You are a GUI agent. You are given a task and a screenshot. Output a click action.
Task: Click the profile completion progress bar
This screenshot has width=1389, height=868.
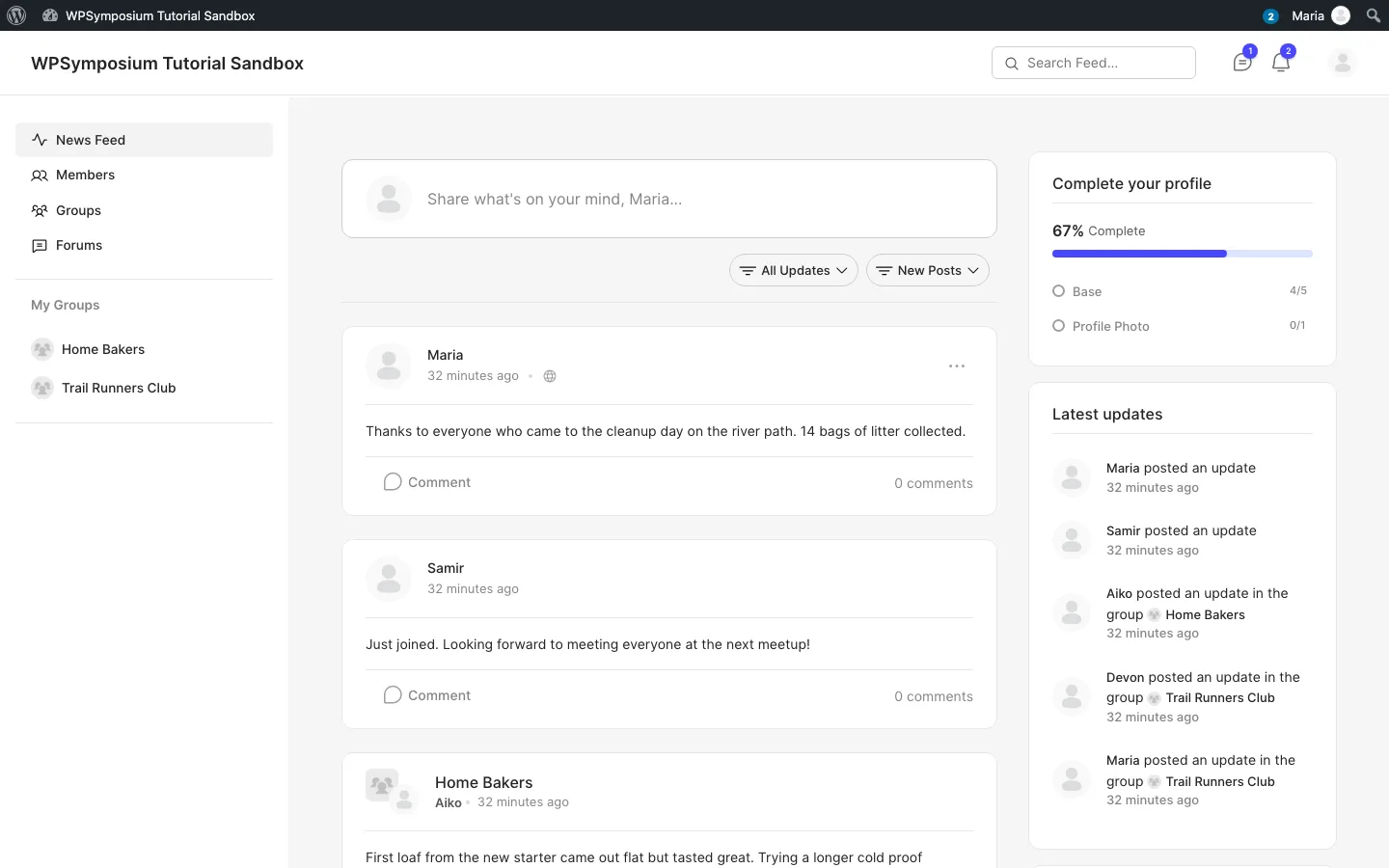click(1183, 254)
